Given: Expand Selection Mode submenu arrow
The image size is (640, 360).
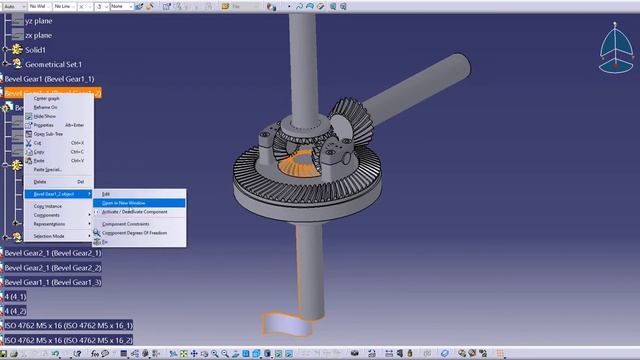Looking at the screenshot, I should pos(89,236).
